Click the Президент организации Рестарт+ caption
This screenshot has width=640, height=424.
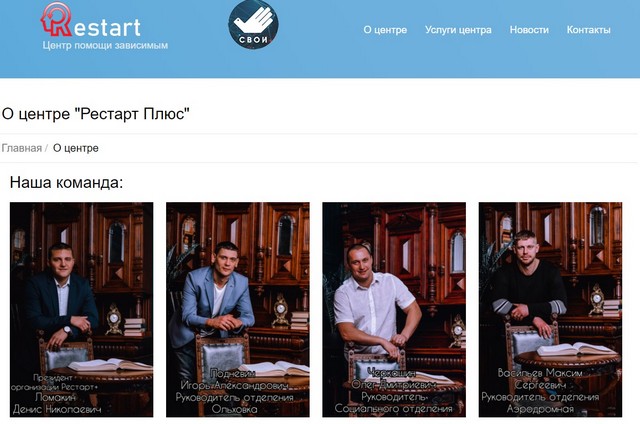(54, 382)
